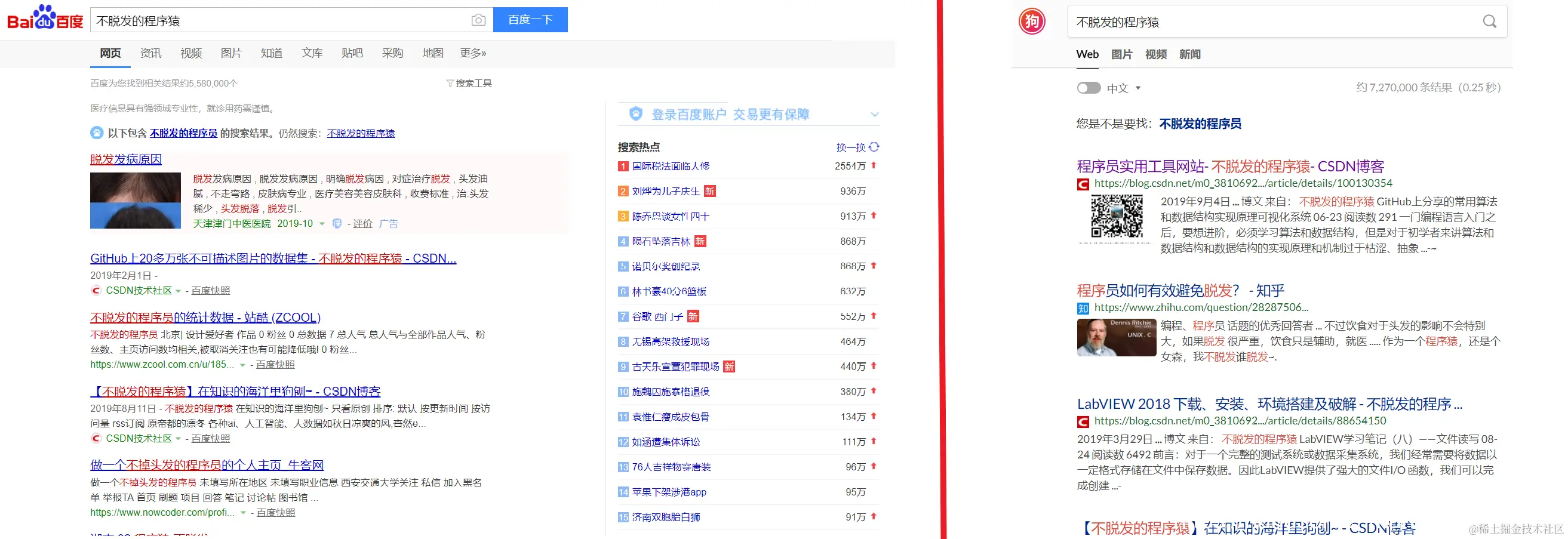
Task: Click the shield icon in login banner
Action: pos(636,114)
